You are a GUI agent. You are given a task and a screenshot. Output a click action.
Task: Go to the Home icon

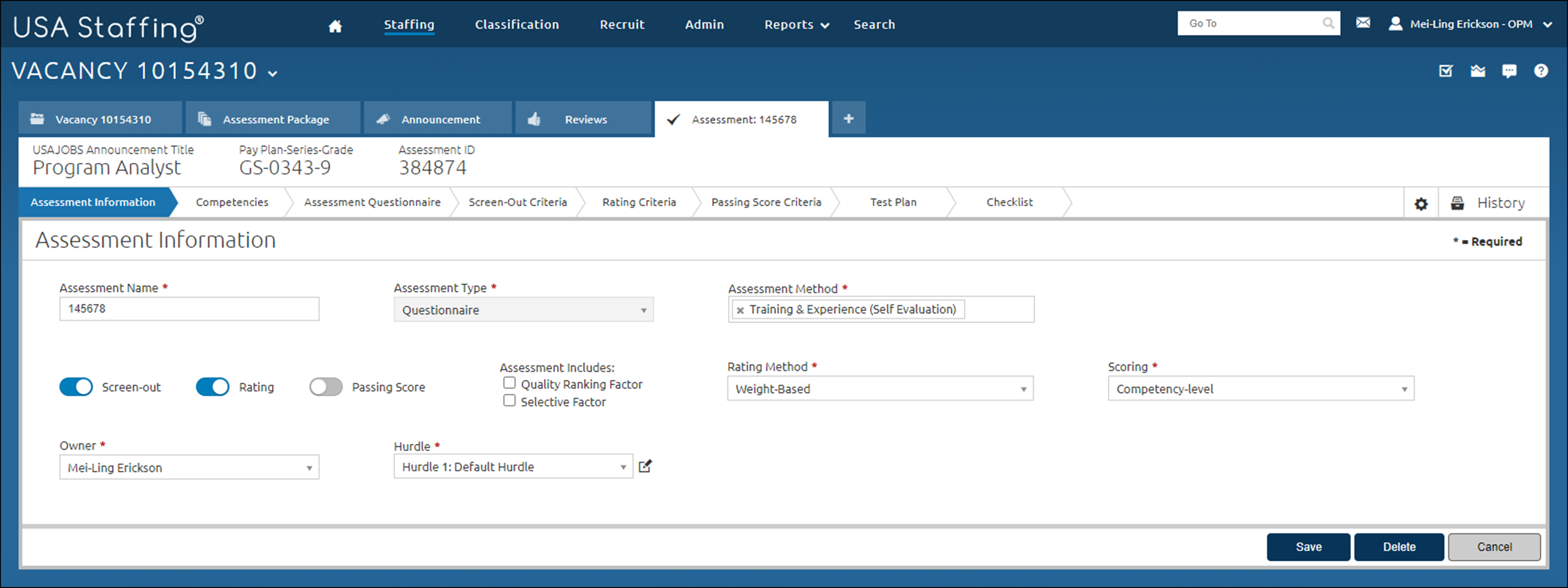click(x=335, y=25)
